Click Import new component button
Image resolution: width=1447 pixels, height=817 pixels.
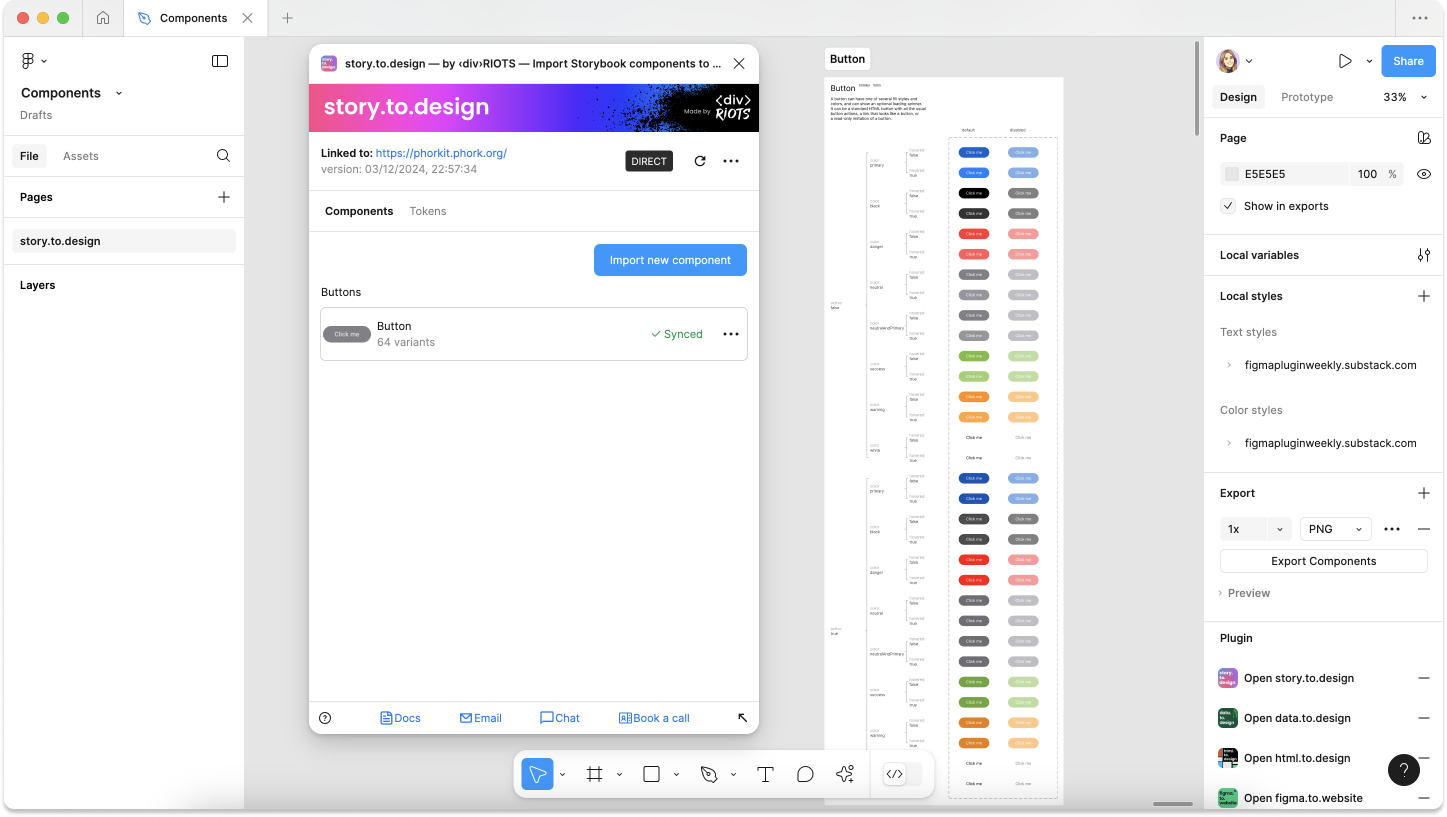click(x=670, y=260)
